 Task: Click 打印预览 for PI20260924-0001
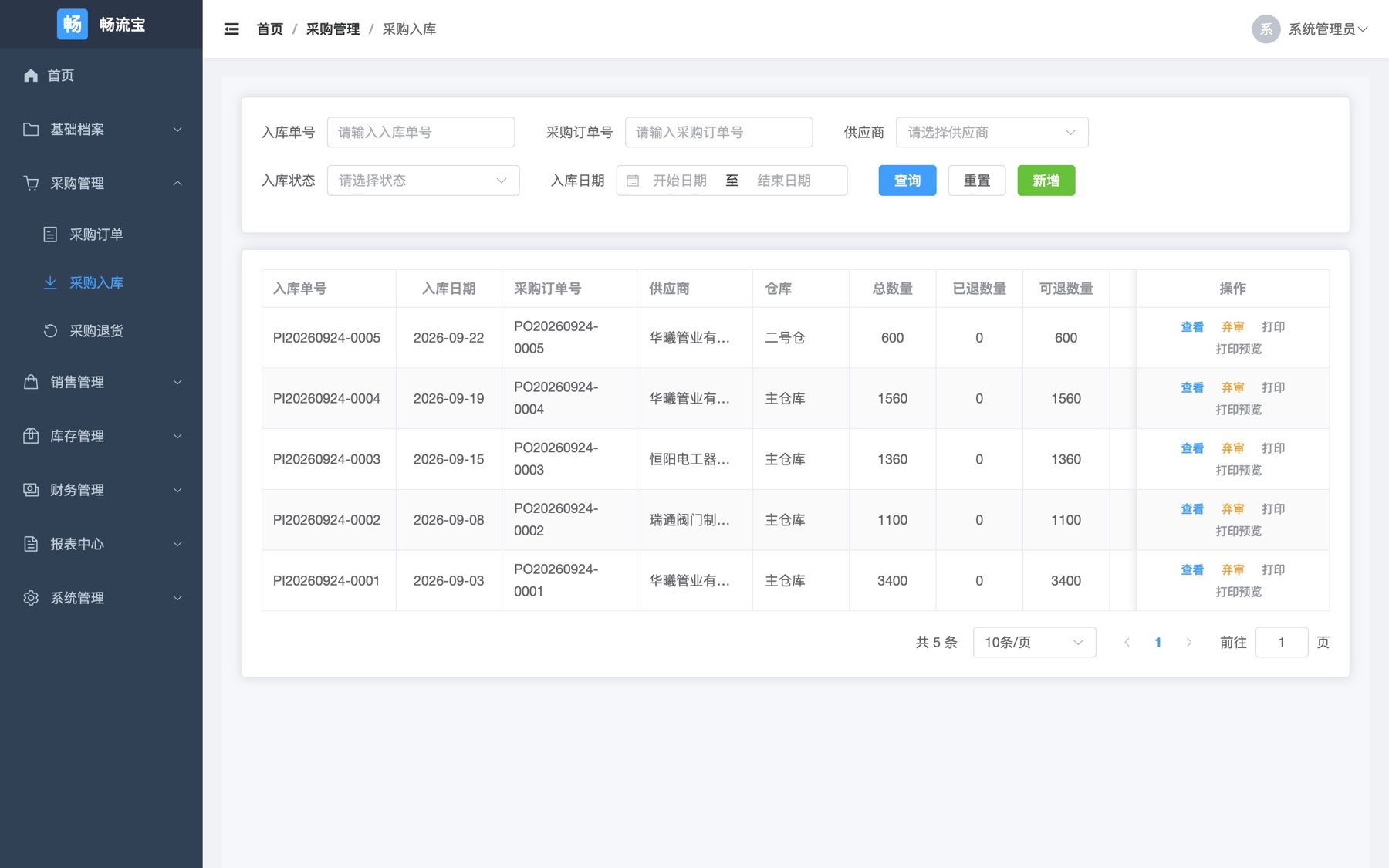1239,593
